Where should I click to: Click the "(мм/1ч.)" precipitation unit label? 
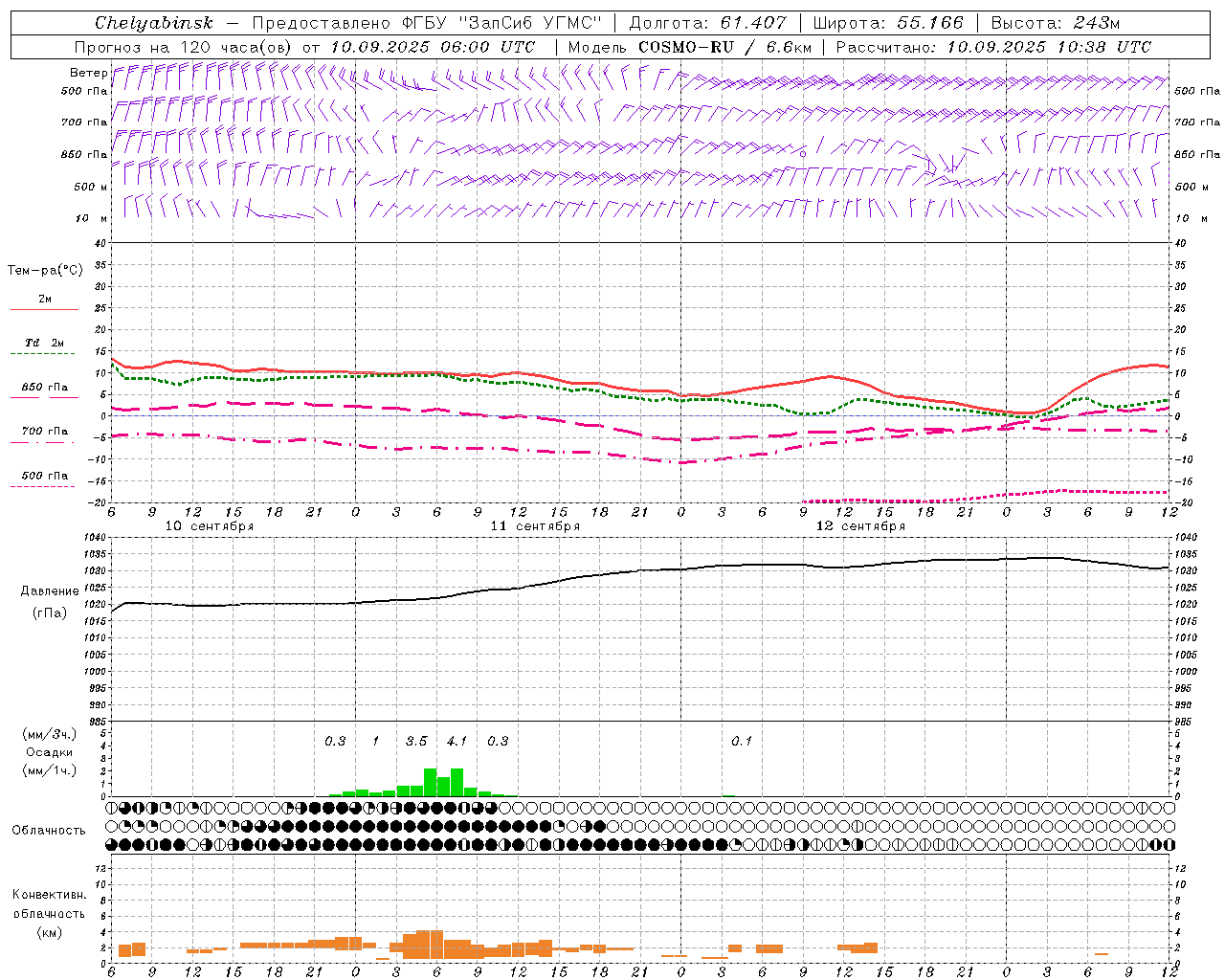pos(50,770)
